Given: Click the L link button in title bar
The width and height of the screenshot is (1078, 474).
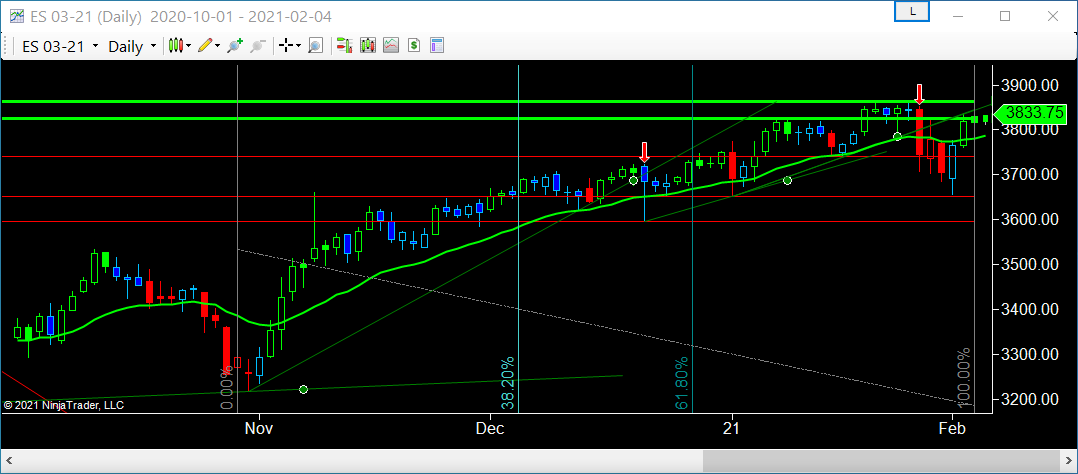Looking at the screenshot, I should (x=912, y=12).
